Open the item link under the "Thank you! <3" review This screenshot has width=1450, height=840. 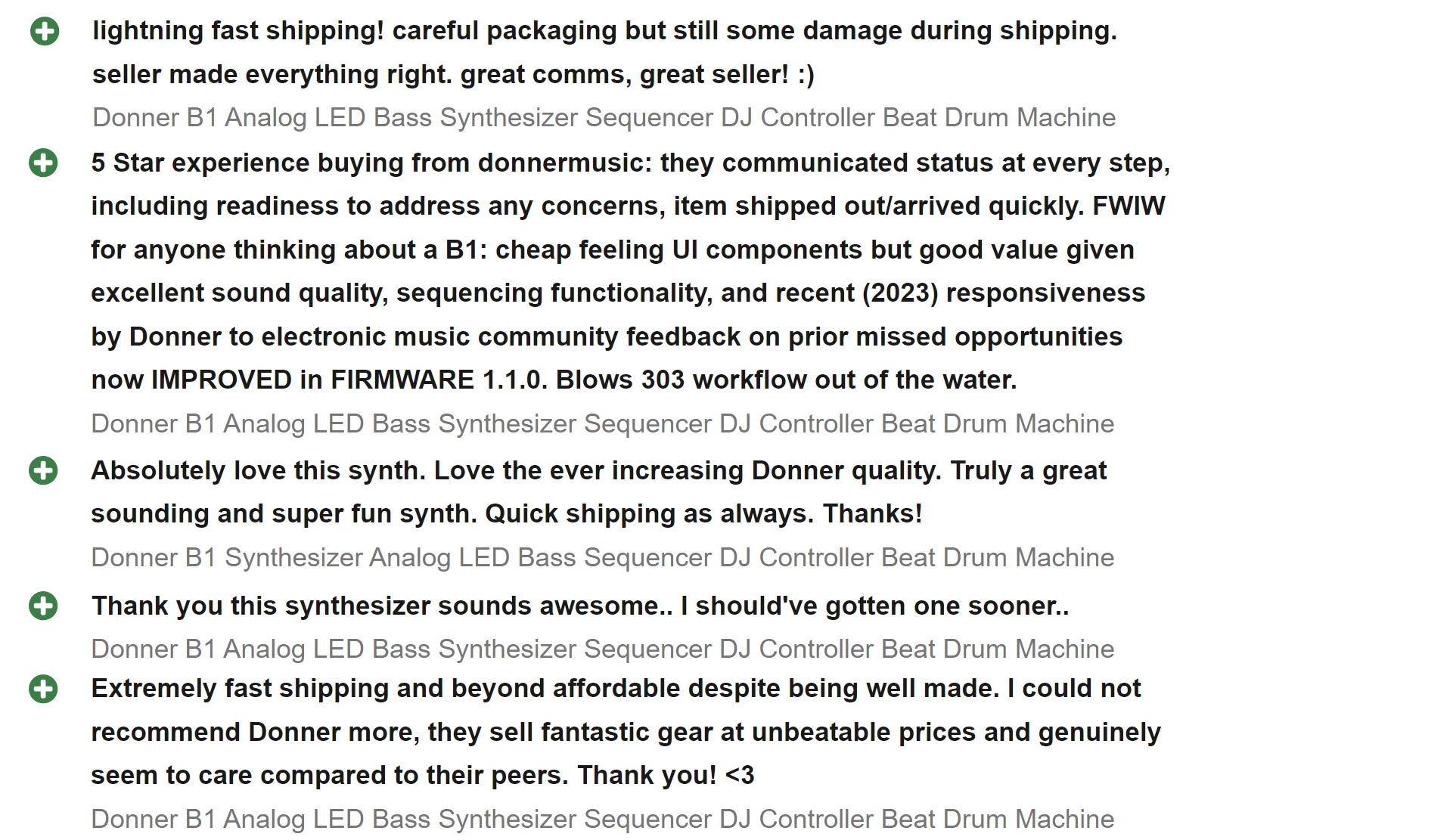coord(602,820)
